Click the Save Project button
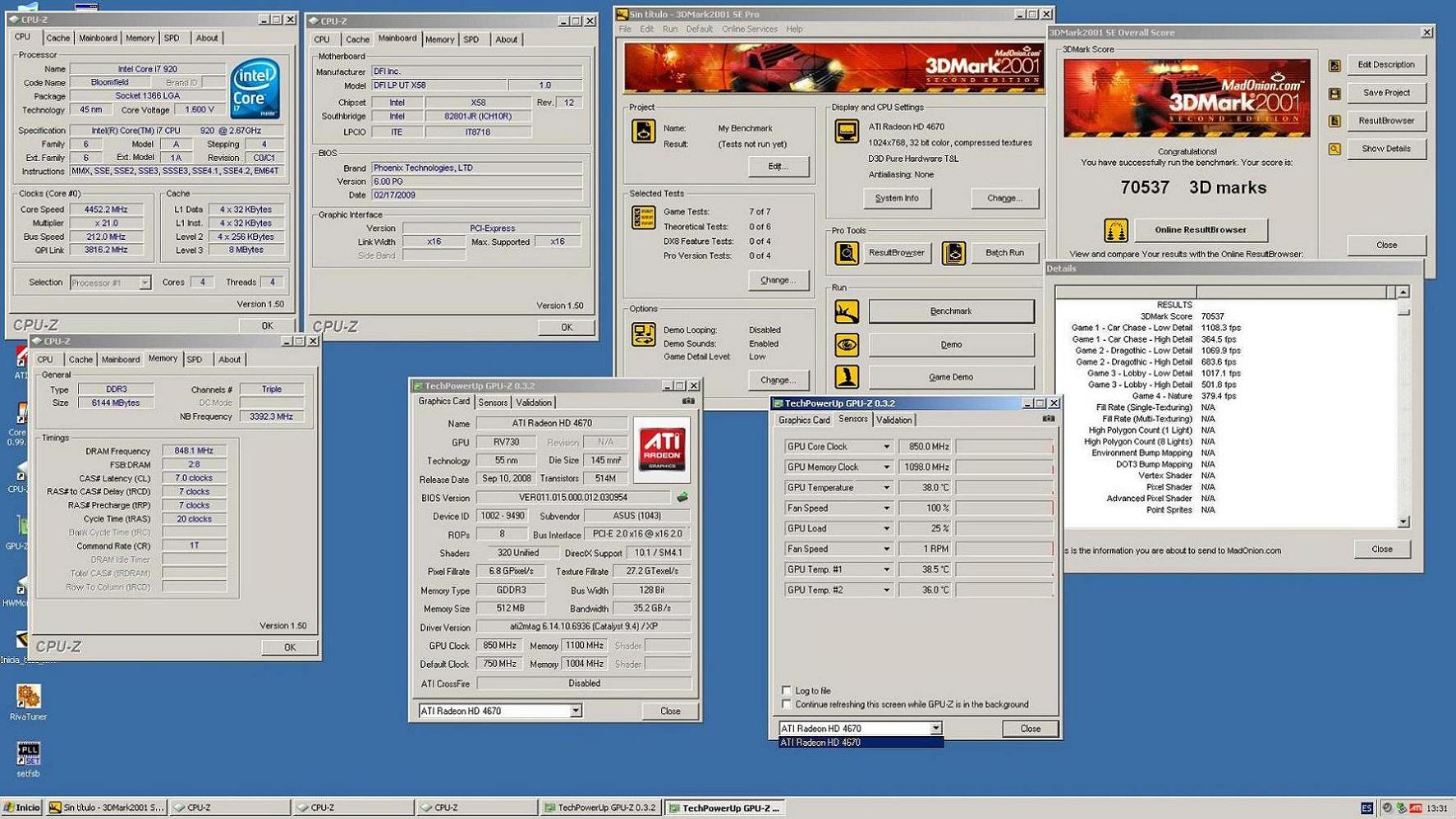This screenshot has width=1456, height=819. (x=1386, y=94)
